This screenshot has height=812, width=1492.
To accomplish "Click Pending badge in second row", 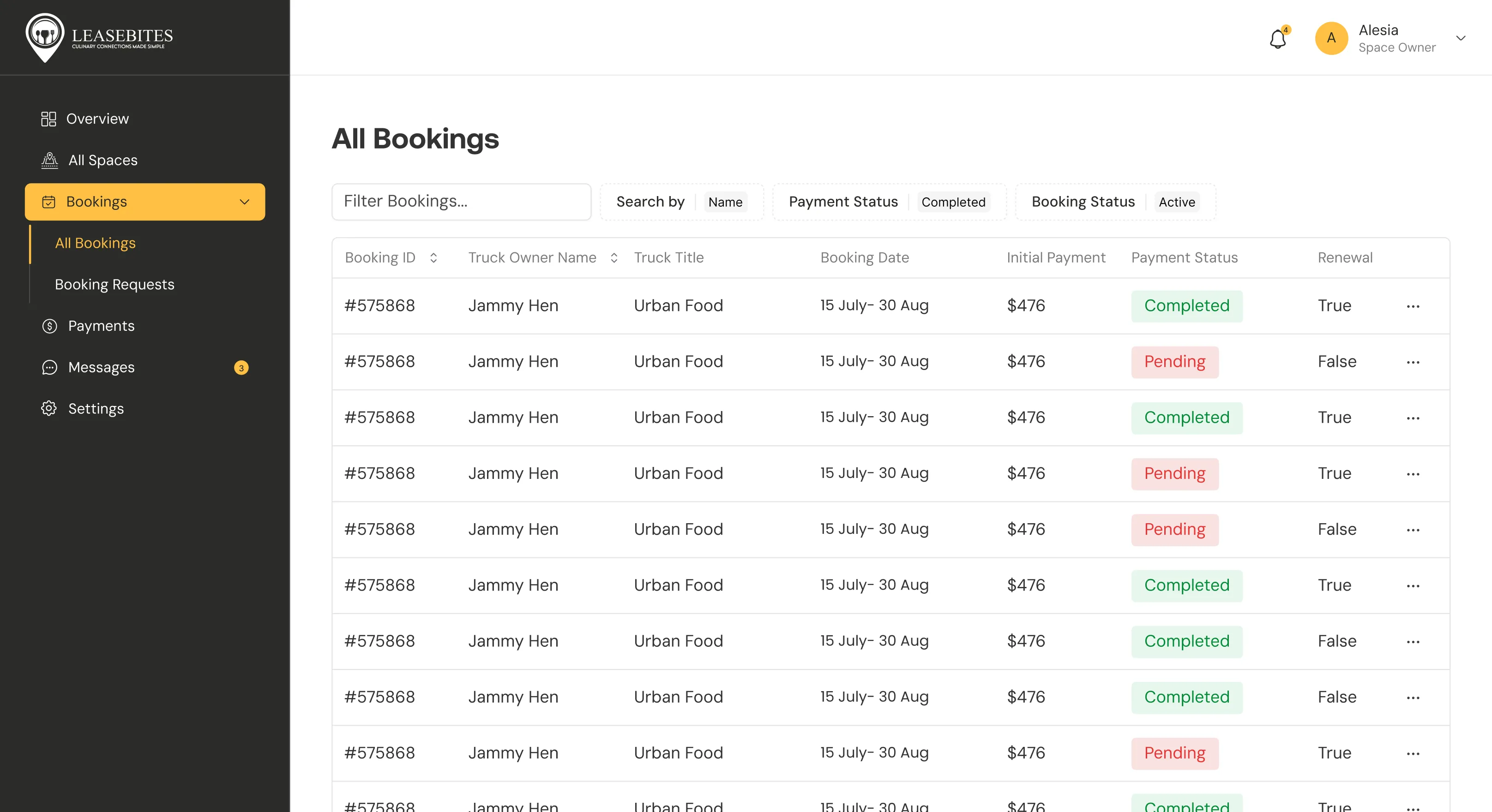I will (x=1174, y=362).
